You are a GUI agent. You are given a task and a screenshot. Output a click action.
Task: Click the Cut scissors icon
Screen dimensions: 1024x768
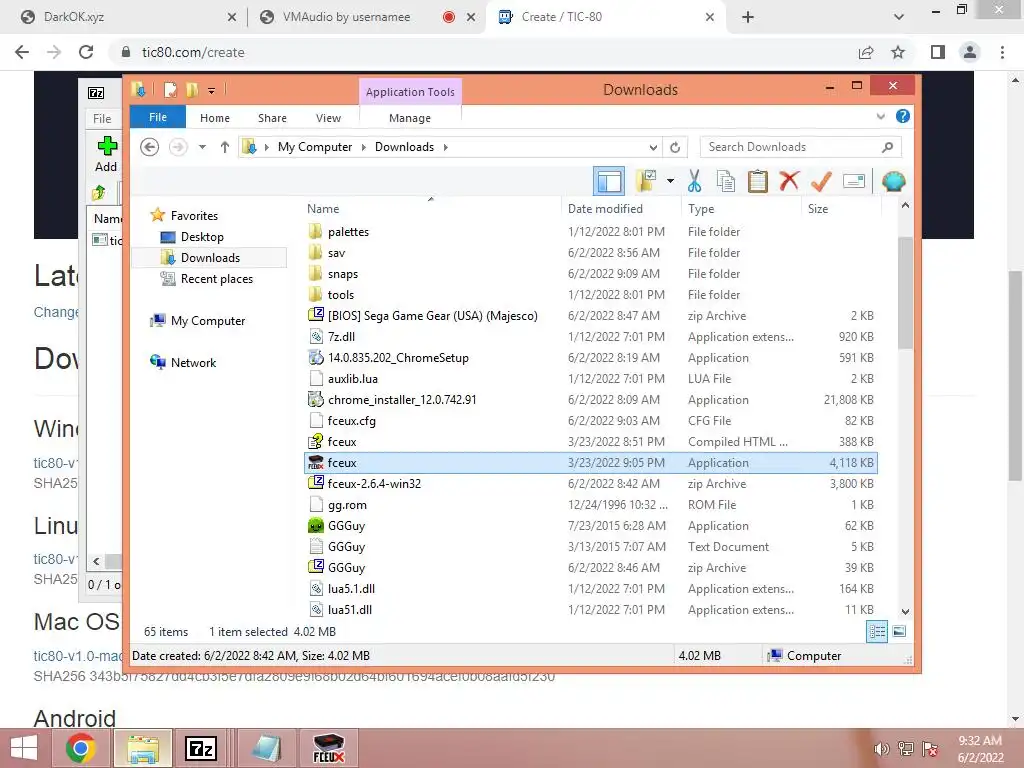click(694, 181)
